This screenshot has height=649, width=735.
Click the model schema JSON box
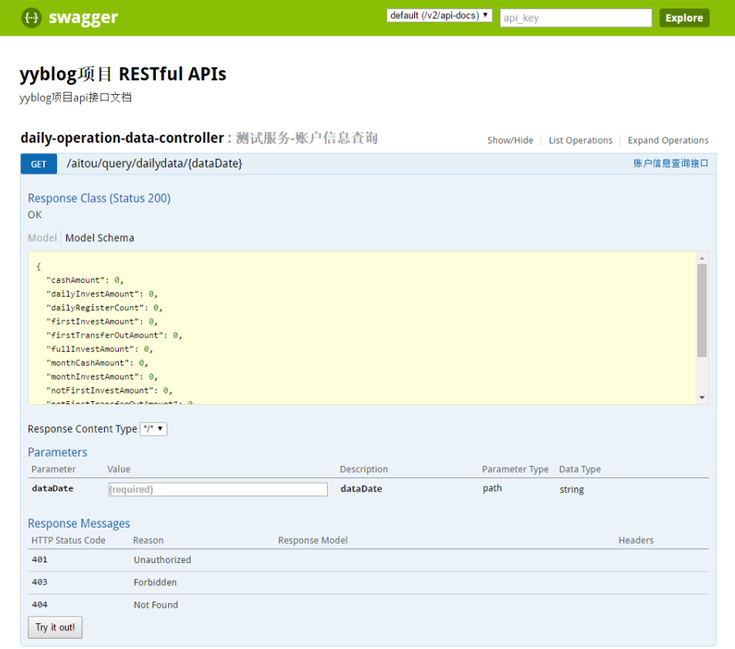point(362,328)
